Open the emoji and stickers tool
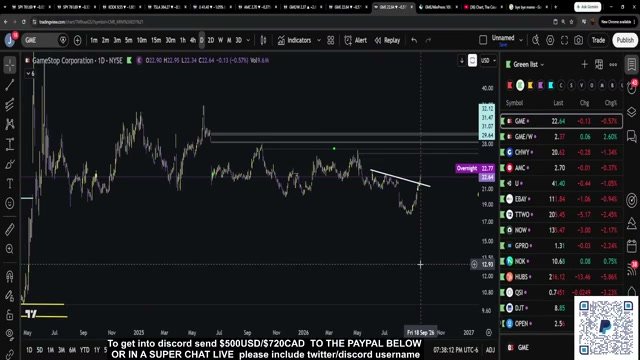 [10, 203]
